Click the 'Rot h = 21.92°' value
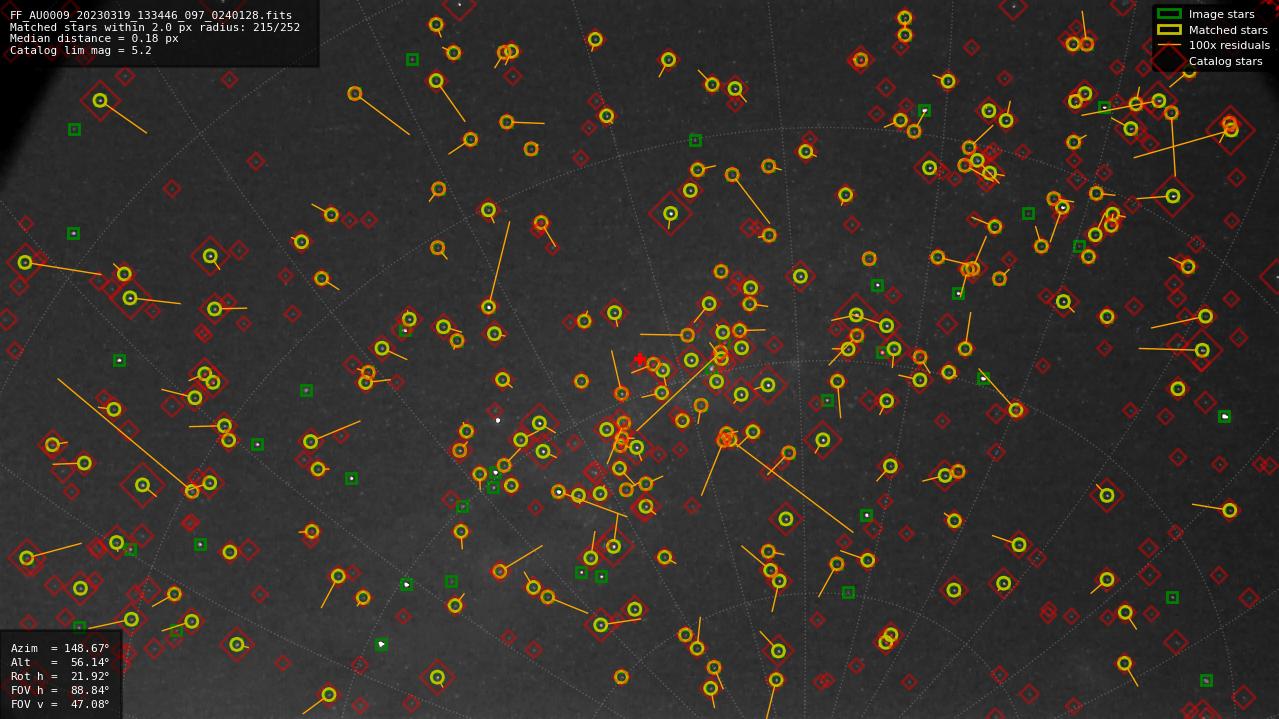The width and height of the screenshot is (1279, 719). click(x=60, y=676)
